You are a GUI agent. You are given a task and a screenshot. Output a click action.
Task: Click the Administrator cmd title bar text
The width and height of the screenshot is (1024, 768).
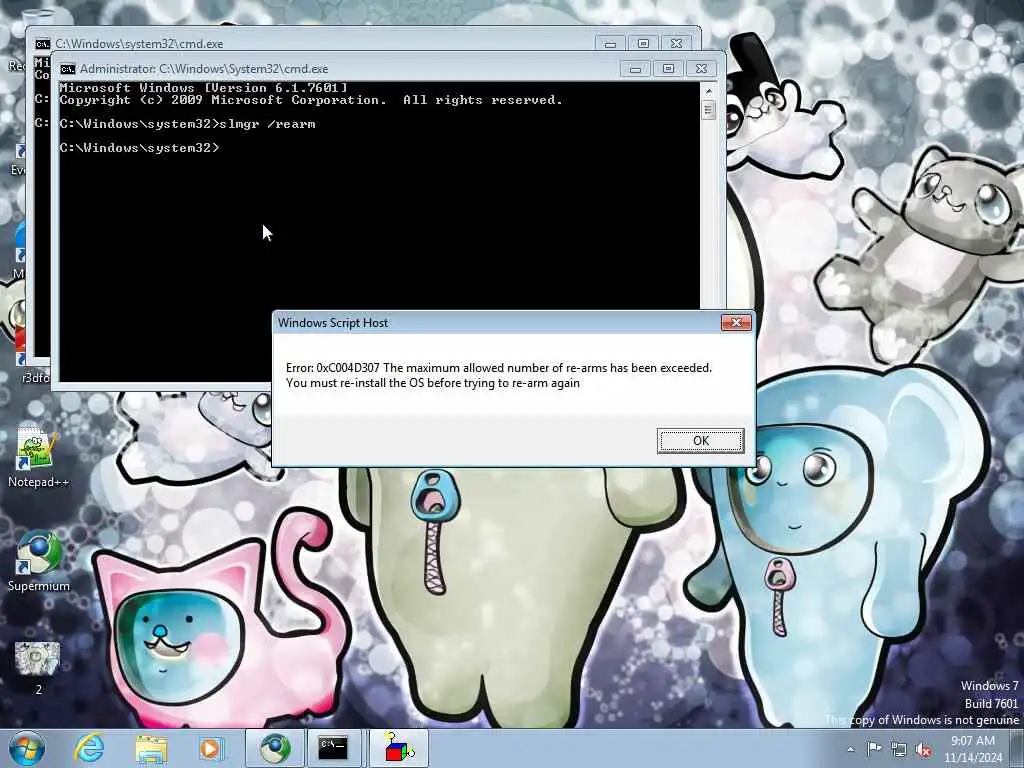204,69
